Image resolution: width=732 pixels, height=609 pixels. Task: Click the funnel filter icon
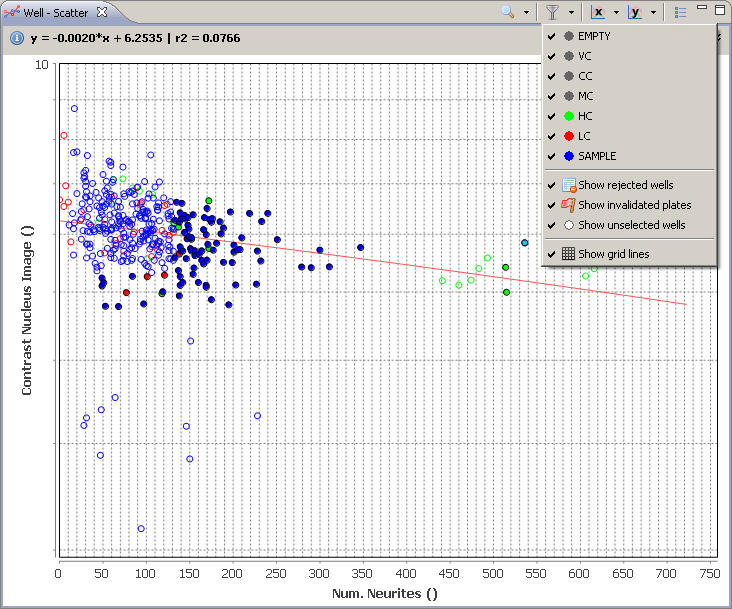[x=552, y=12]
